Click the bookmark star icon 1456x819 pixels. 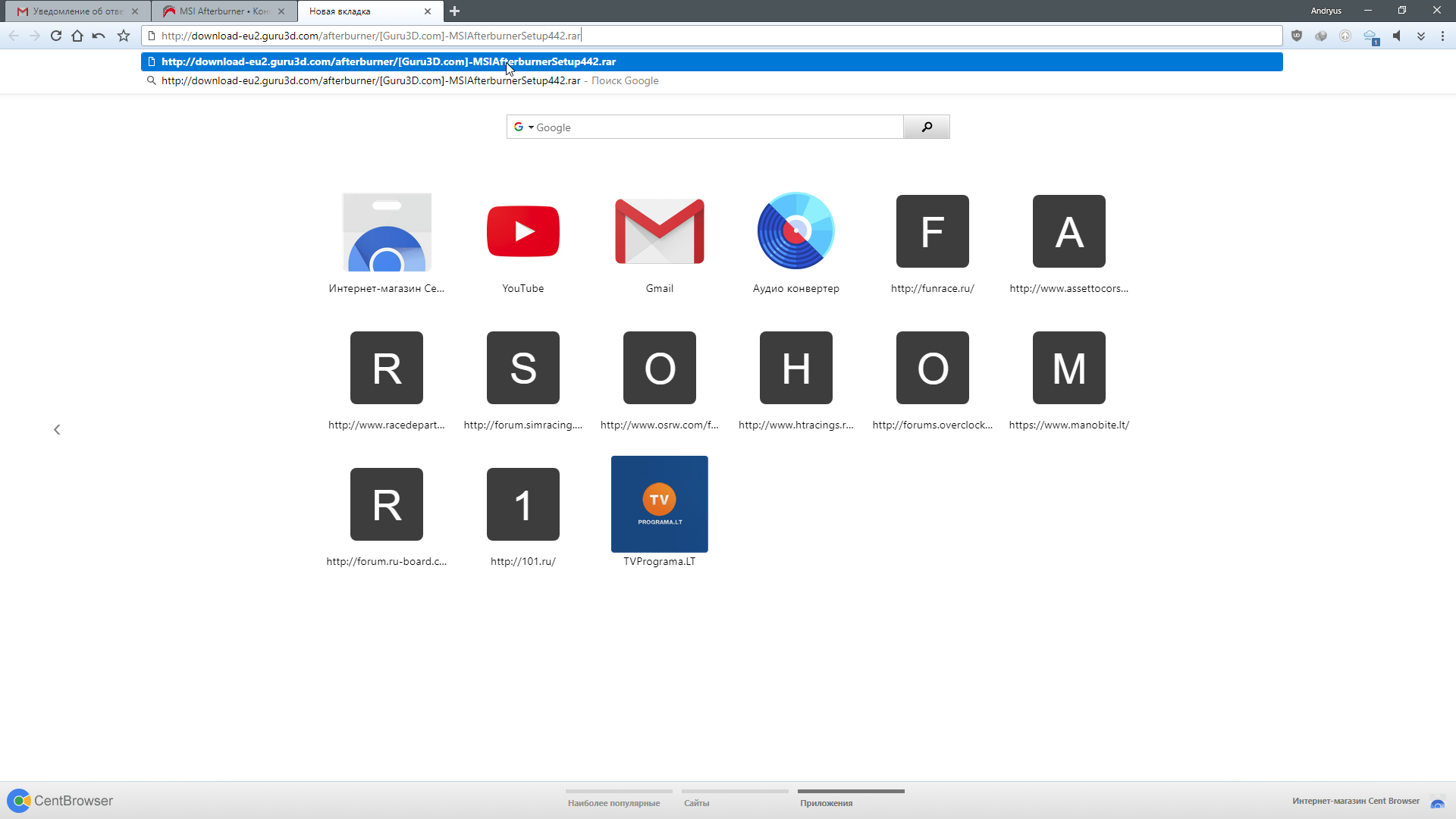coord(124,36)
